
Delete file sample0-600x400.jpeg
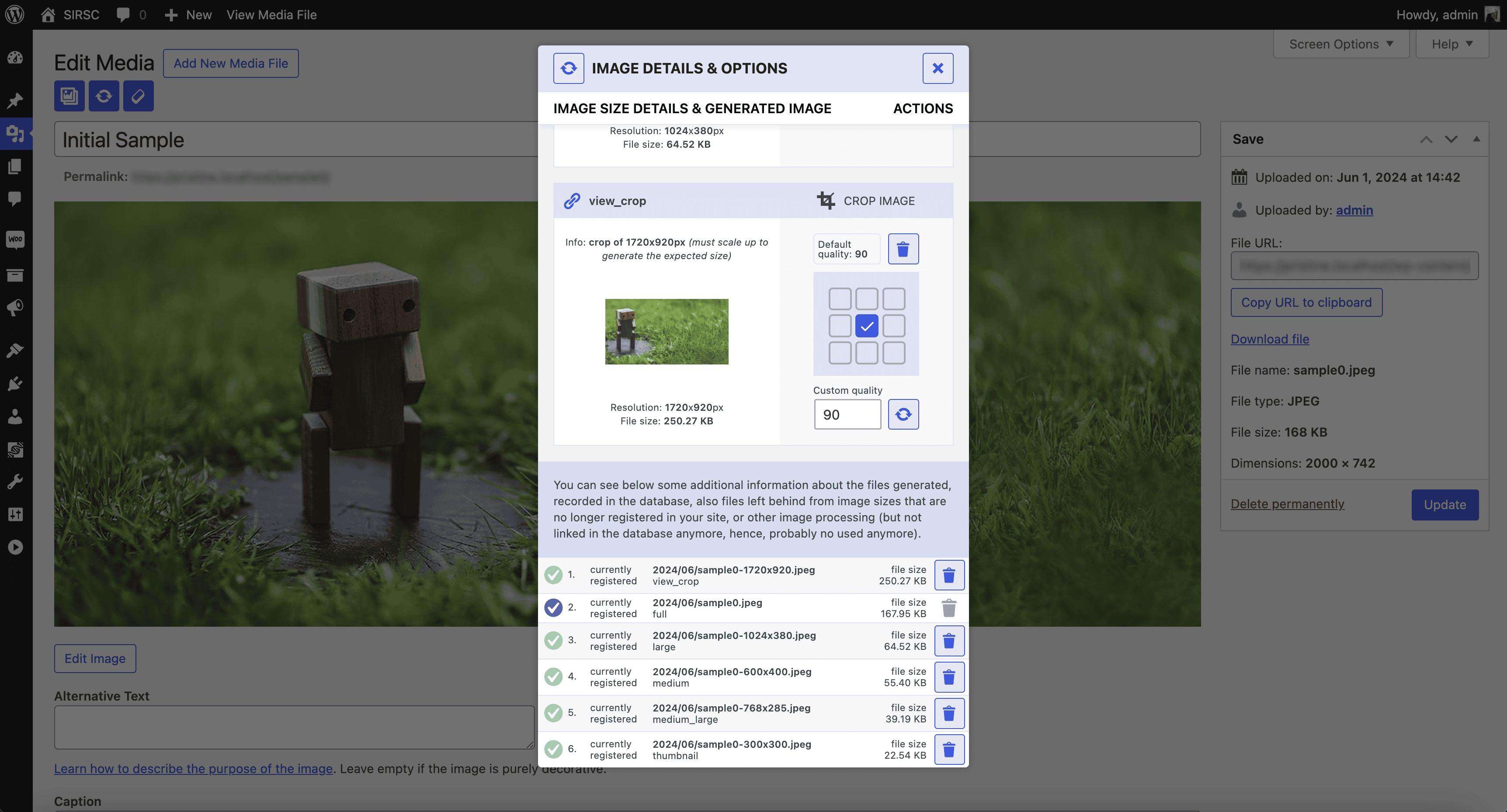click(x=949, y=677)
